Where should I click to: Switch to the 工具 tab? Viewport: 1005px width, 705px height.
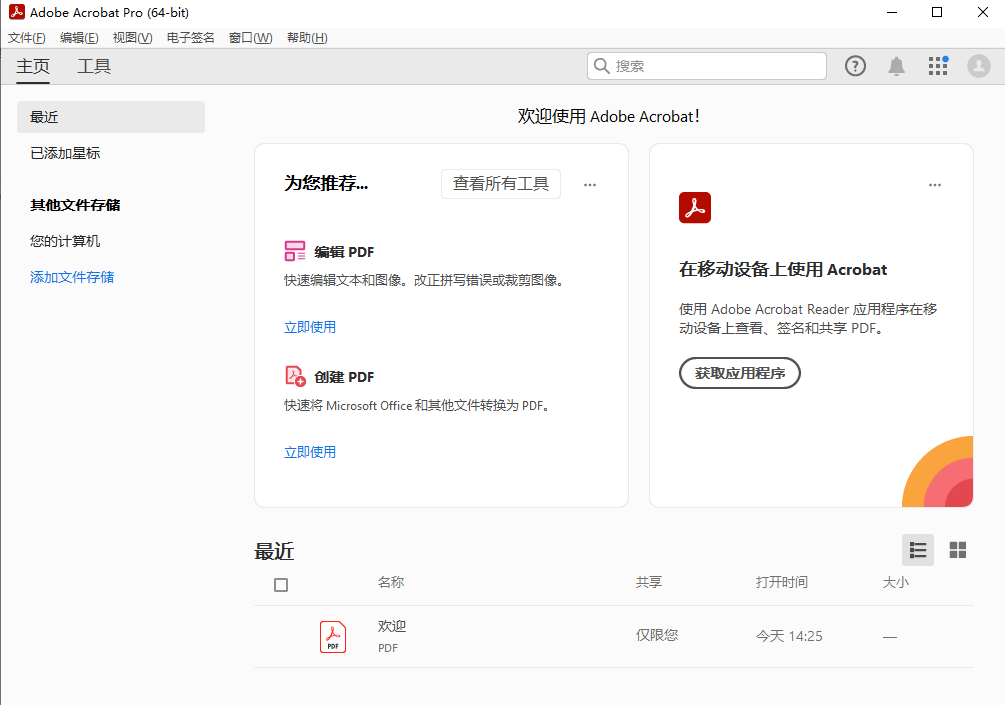point(94,66)
